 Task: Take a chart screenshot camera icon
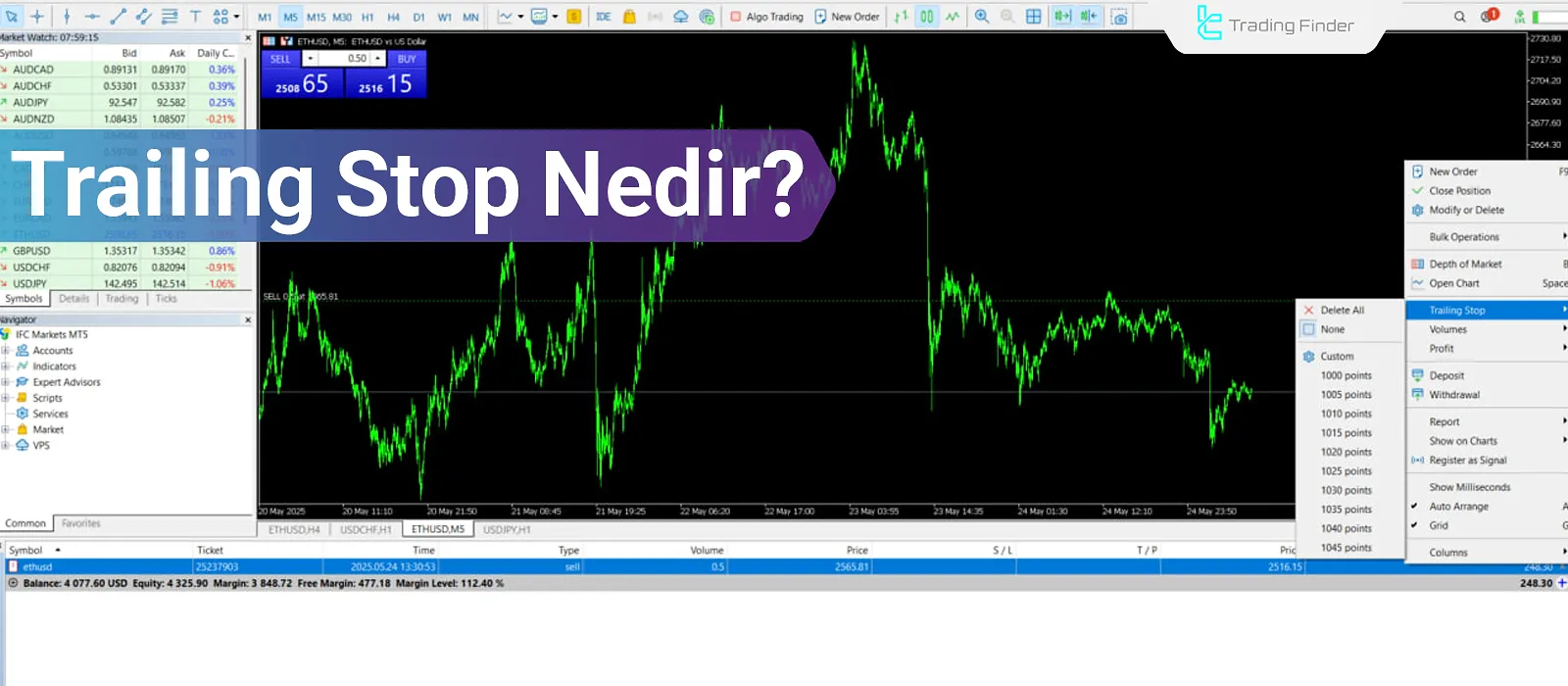click(1119, 16)
